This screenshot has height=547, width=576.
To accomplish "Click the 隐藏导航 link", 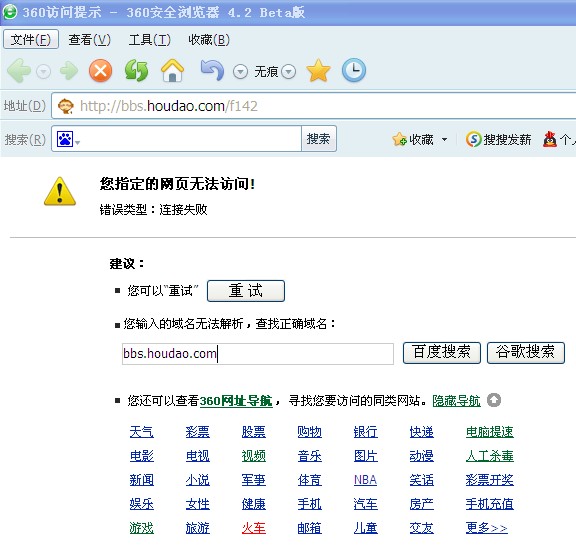I will (x=456, y=400).
